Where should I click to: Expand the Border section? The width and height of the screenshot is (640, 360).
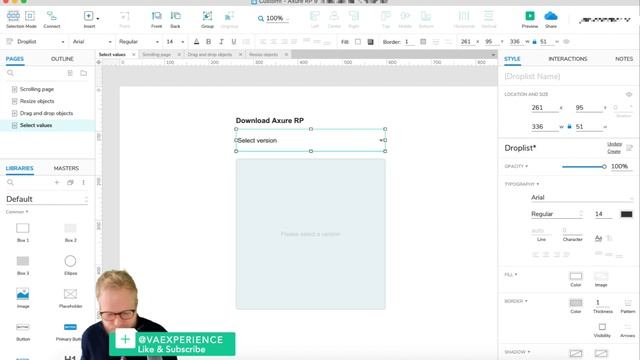pos(516,301)
